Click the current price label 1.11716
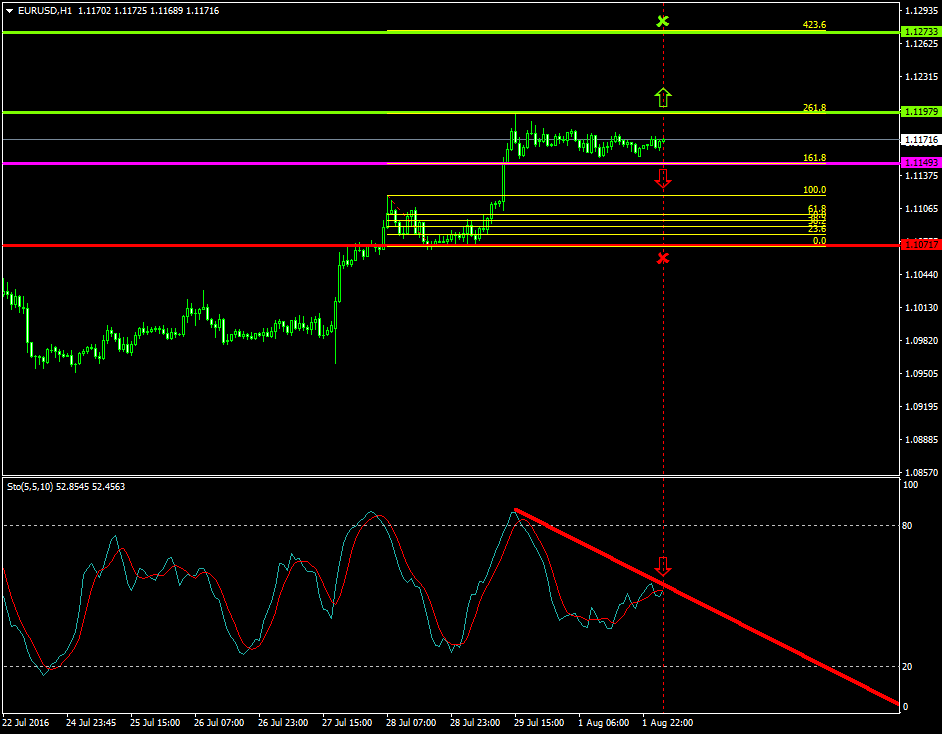This screenshot has width=942, height=734. (x=919, y=140)
